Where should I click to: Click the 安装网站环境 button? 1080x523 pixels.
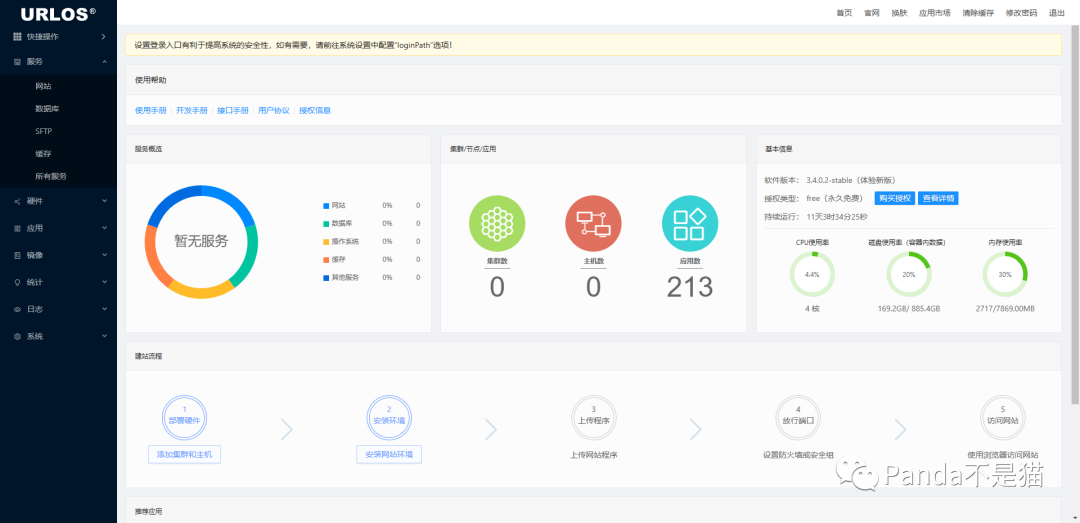click(x=389, y=455)
